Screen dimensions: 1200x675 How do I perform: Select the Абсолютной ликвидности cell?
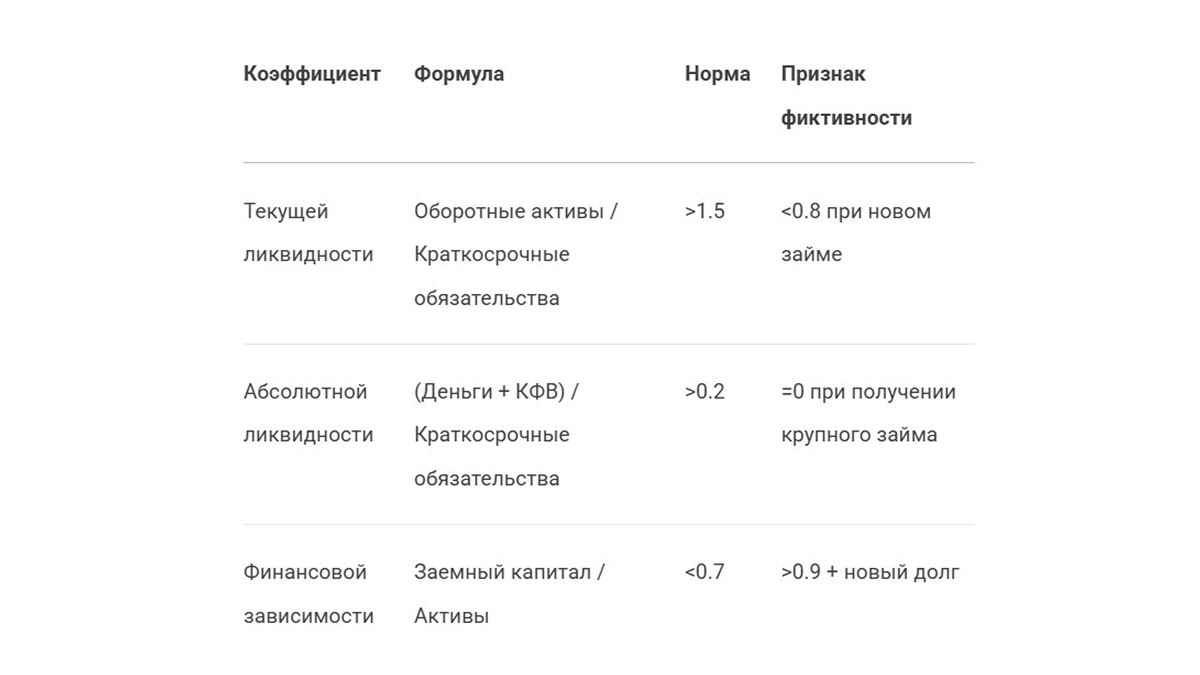308,413
